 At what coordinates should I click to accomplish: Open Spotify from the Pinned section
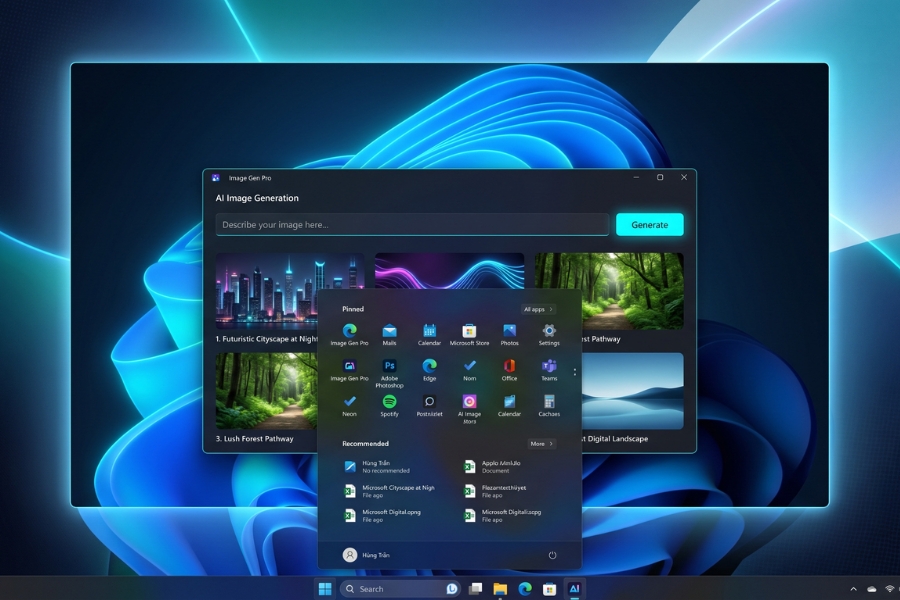[389, 406]
